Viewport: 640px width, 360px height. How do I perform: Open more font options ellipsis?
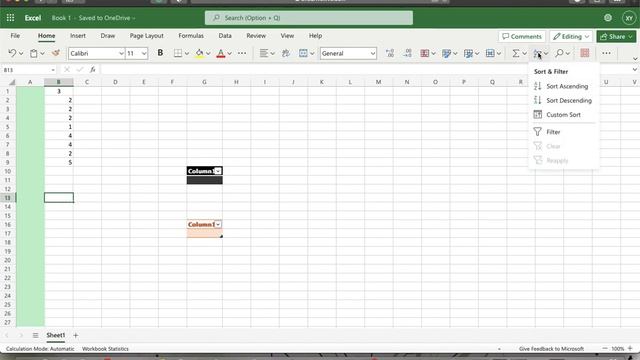click(242, 53)
